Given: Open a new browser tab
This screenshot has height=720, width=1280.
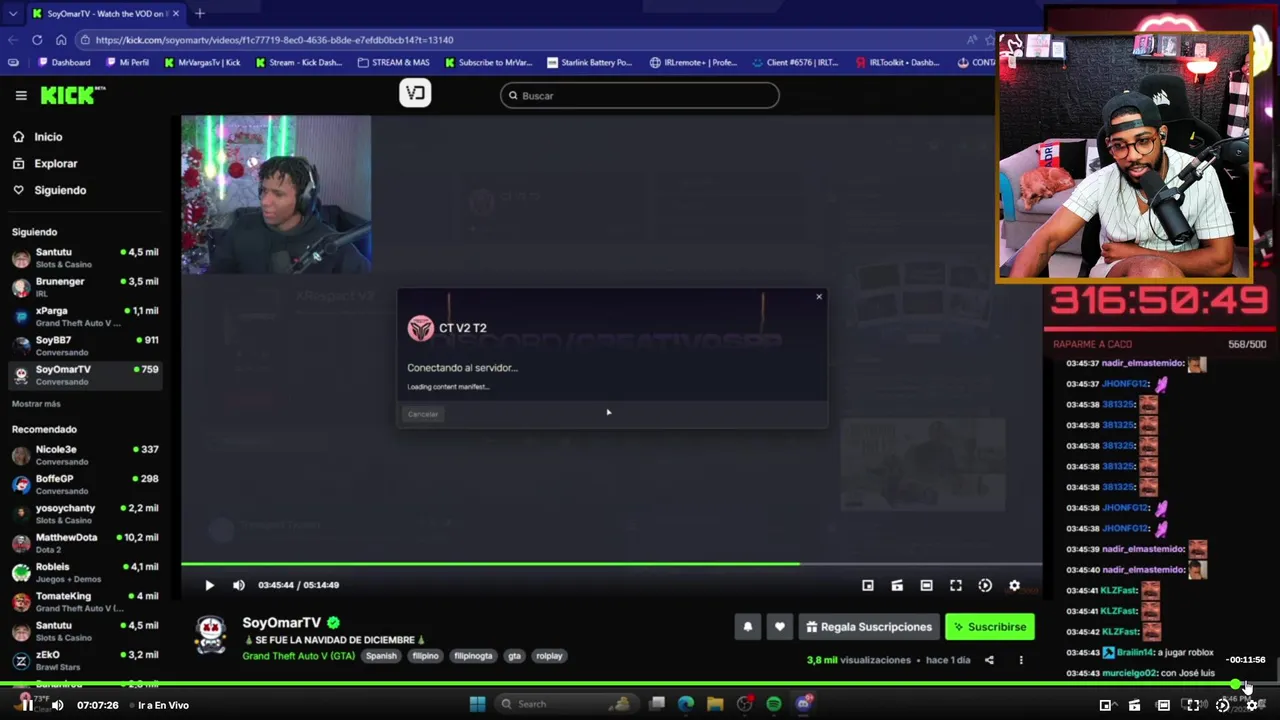Looking at the screenshot, I should tap(200, 13).
